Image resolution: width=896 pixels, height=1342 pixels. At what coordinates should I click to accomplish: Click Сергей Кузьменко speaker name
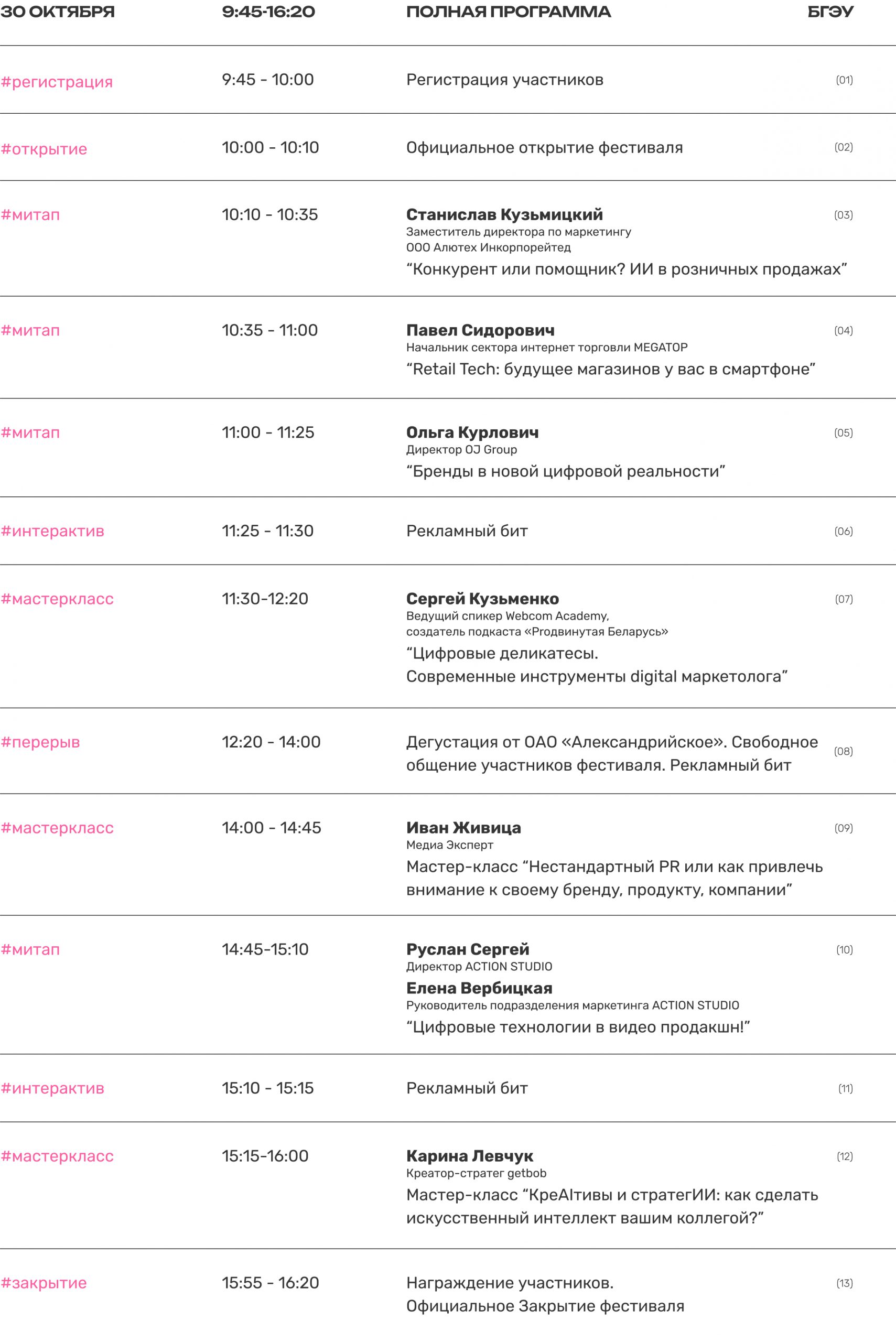pos(482,599)
